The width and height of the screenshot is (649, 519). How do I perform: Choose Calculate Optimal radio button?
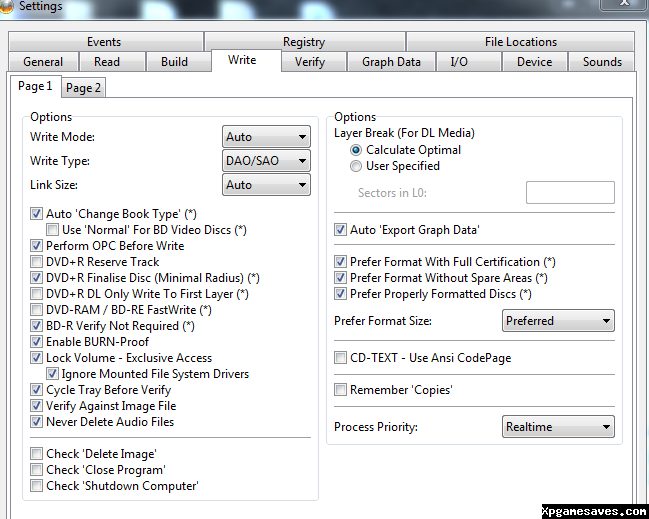[356, 150]
